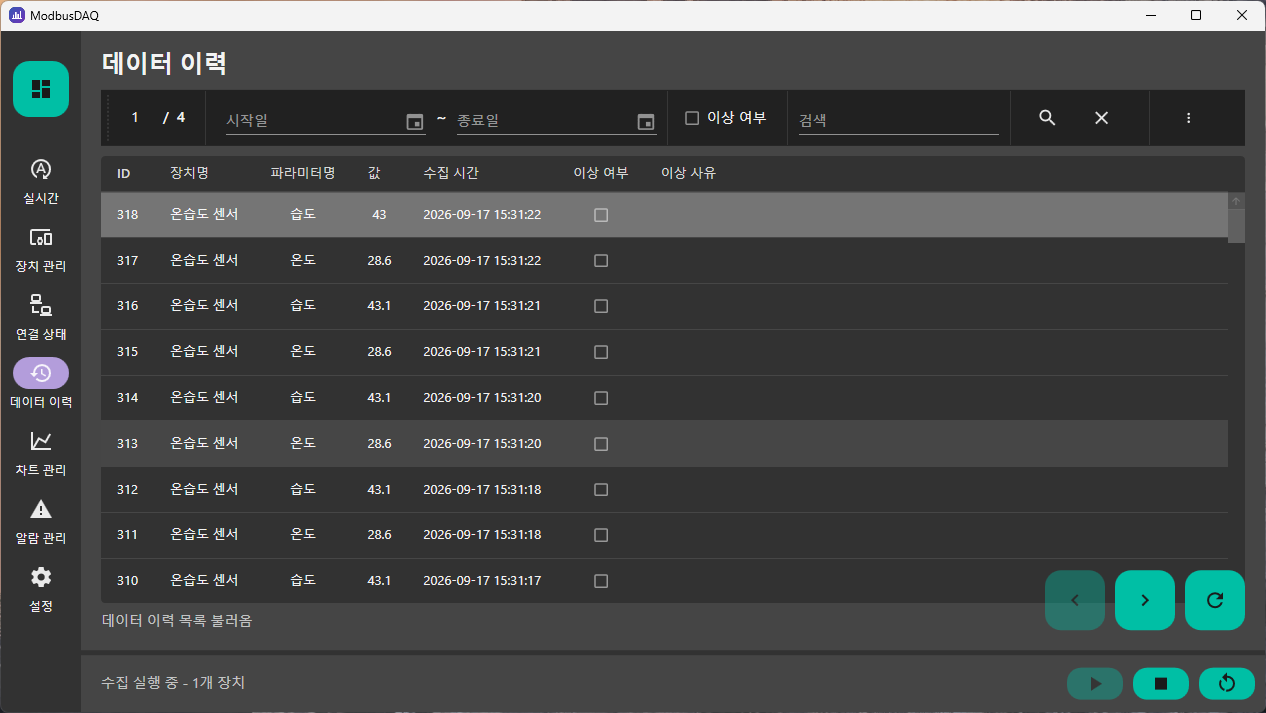
Task: Open the dashboard home icon
Action: [41, 89]
